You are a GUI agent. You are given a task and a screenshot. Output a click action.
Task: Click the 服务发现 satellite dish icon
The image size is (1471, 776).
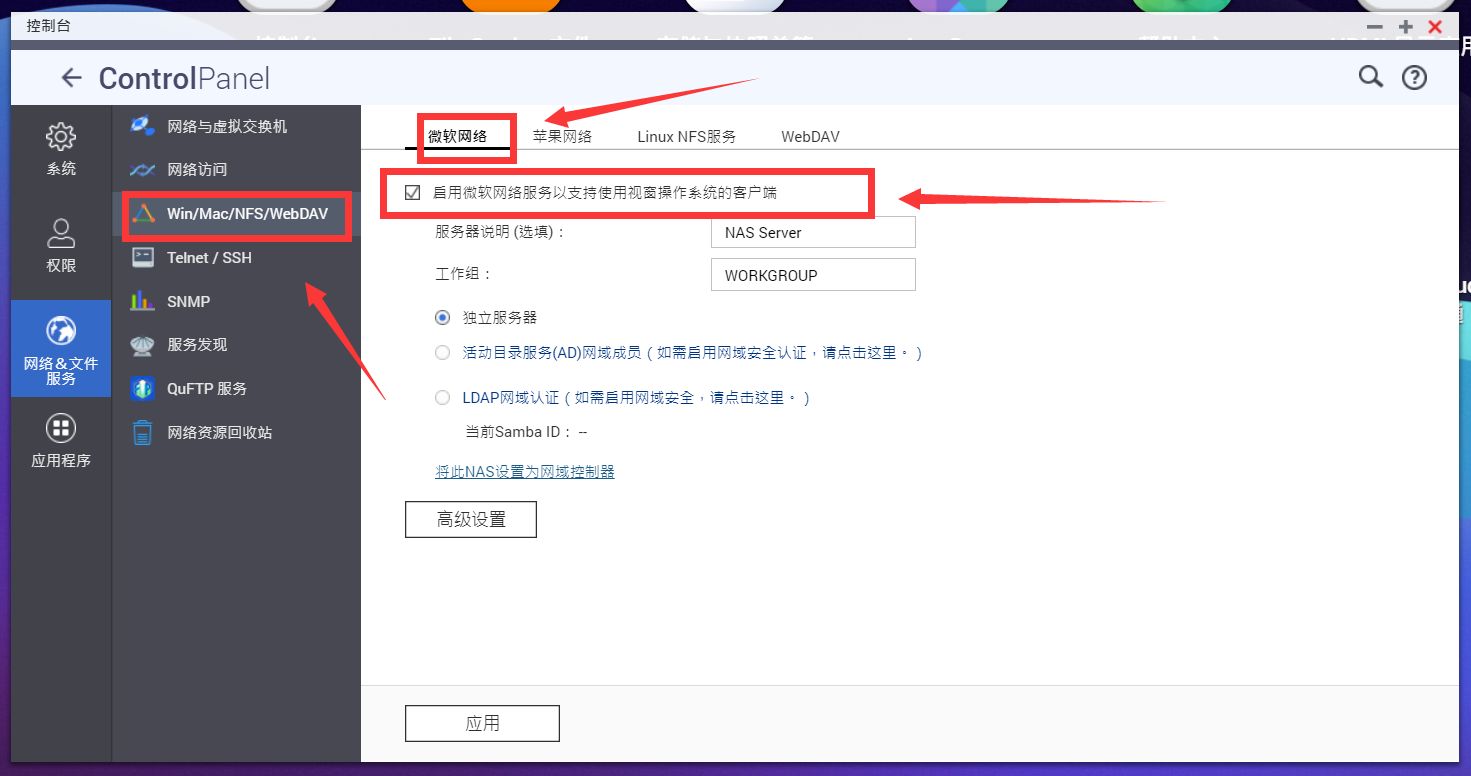click(x=143, y=345)
